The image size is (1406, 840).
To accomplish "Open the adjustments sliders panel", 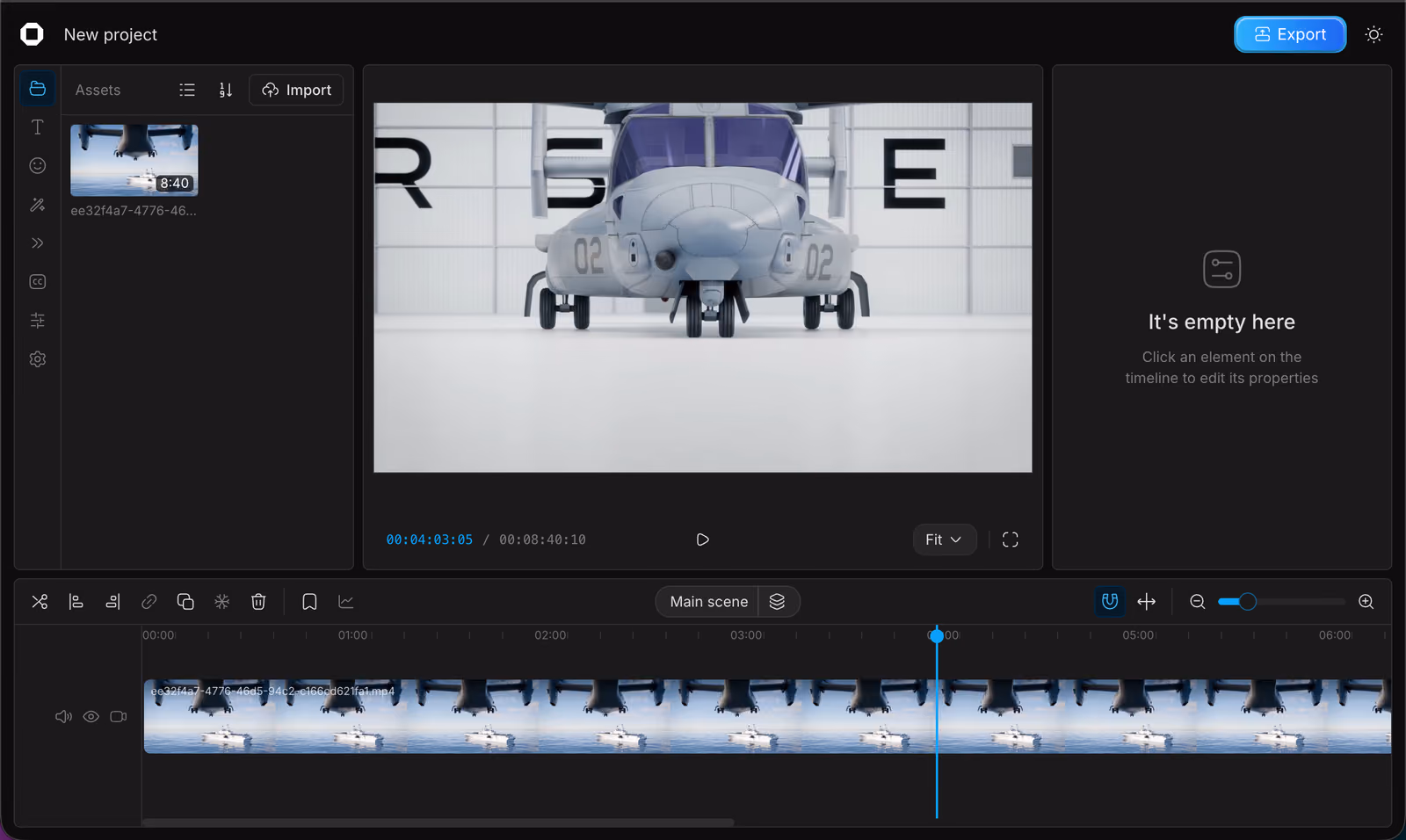I will tap(37, 321).
